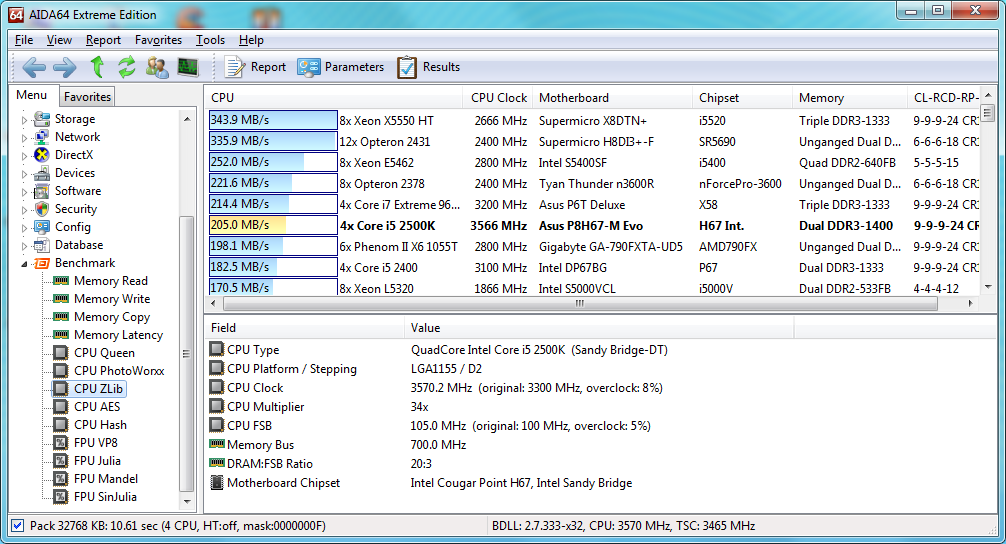Image resolution: width=1006 pixels, height=544 pixels.
Task: Select the Database tree icon
Action: (42, 244)
